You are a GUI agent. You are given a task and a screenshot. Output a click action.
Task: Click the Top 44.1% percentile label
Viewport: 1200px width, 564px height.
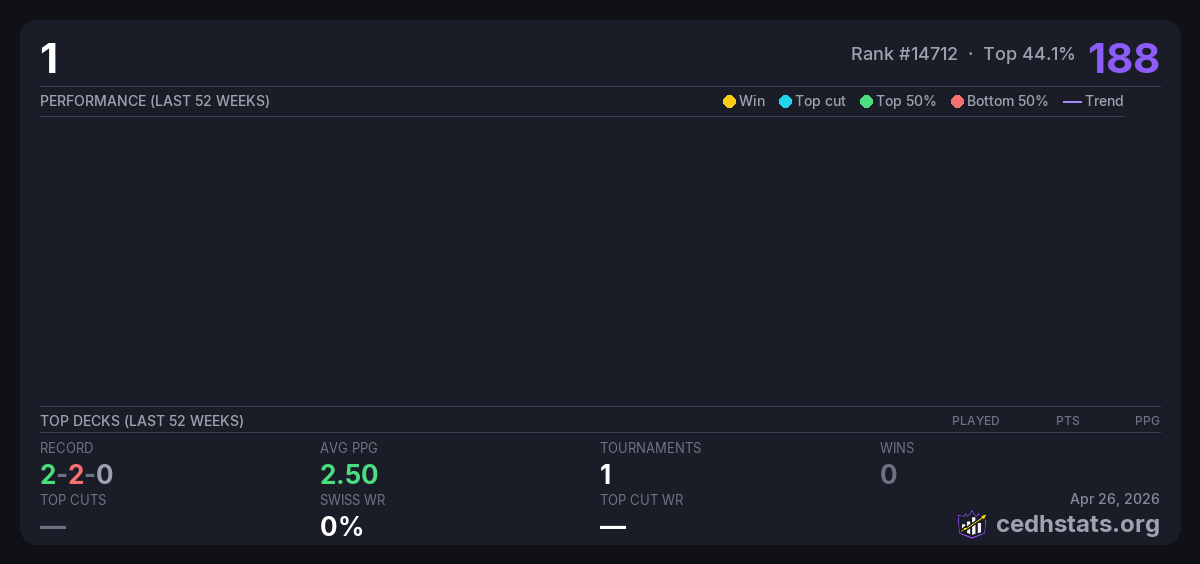1029,54
